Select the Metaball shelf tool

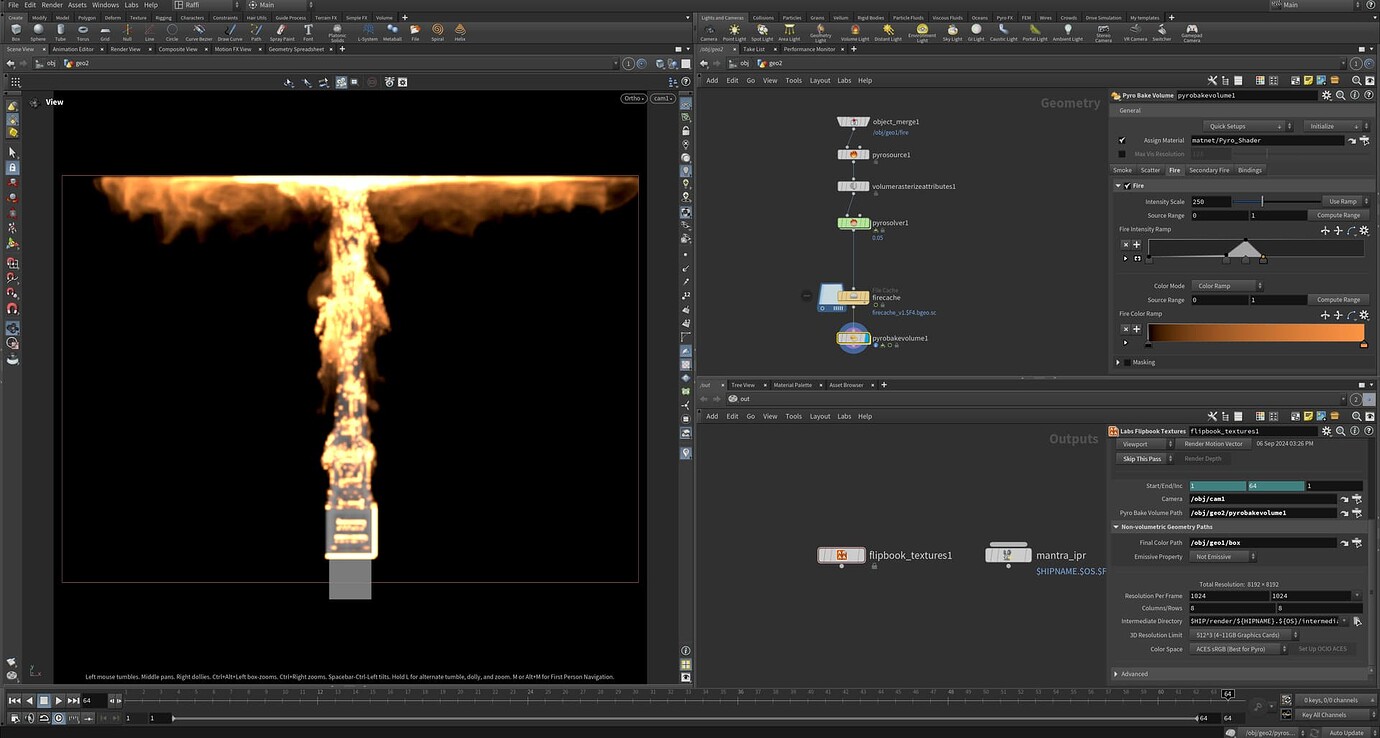pos(392,33)
